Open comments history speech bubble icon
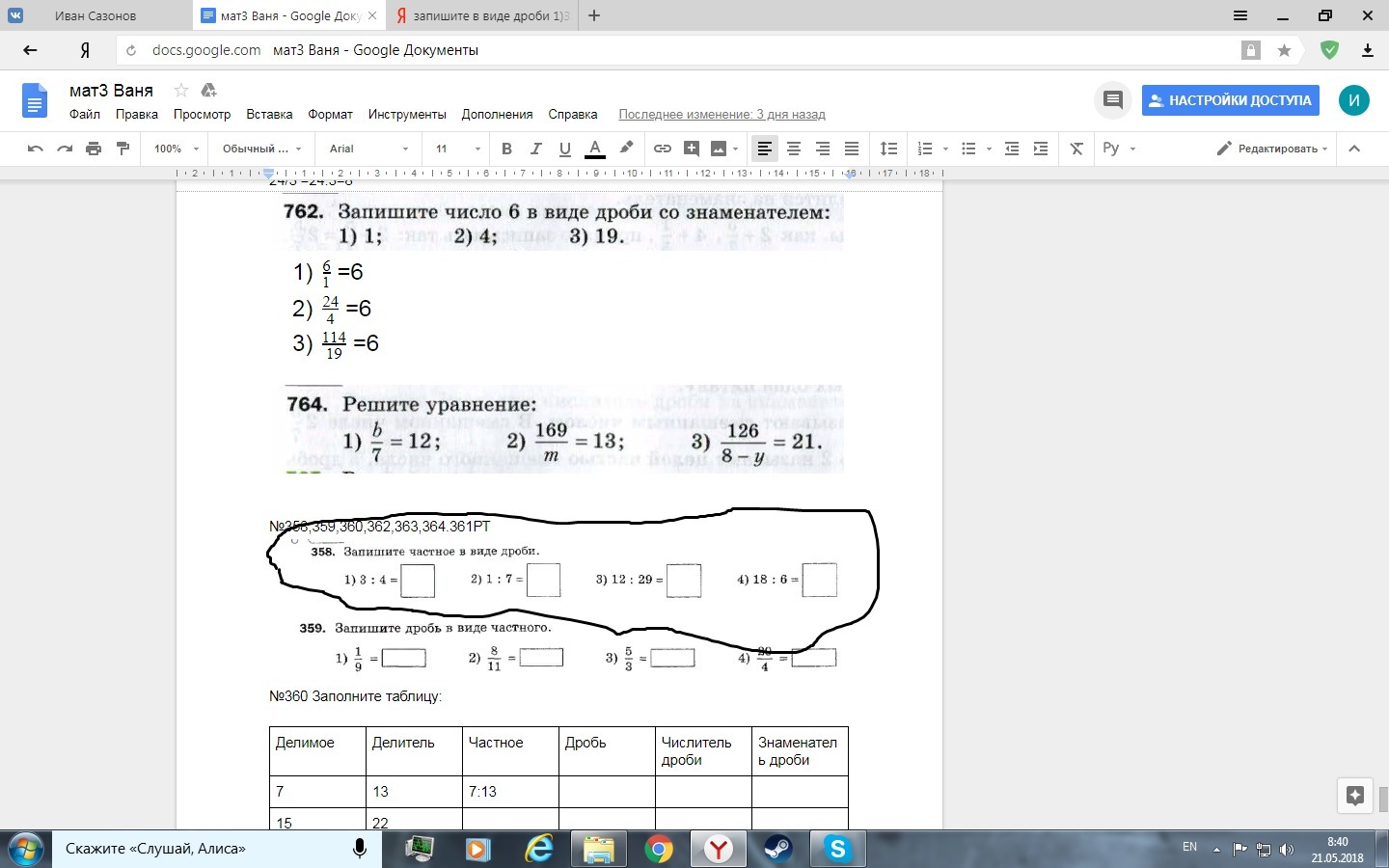This screenshot has width=1389, height=868. [x=1113, y=100]
